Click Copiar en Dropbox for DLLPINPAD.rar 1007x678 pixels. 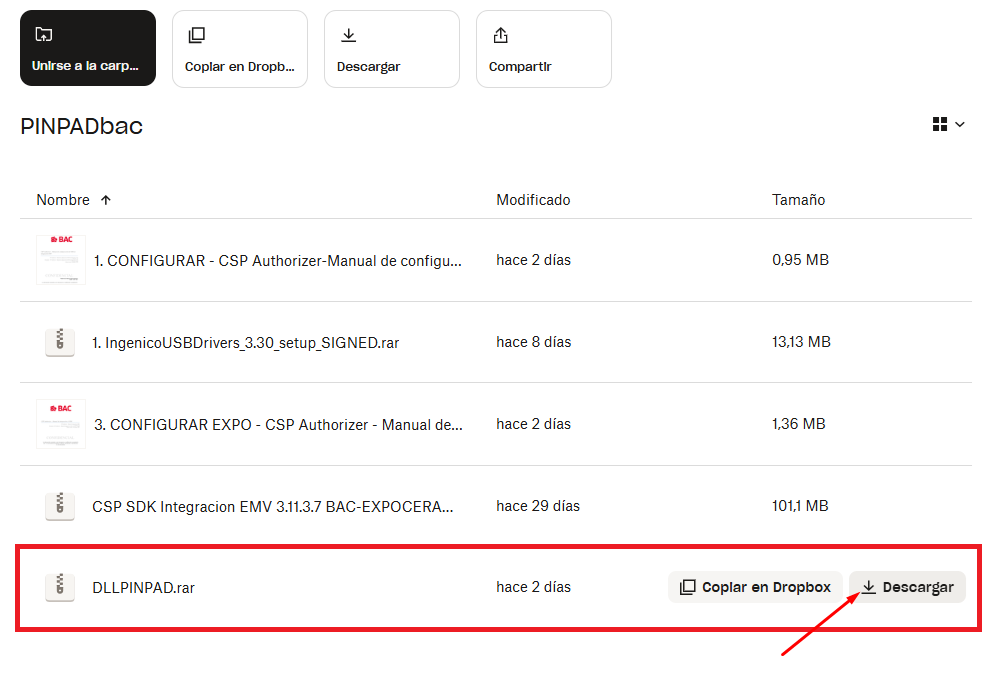[x=755, y=587]
